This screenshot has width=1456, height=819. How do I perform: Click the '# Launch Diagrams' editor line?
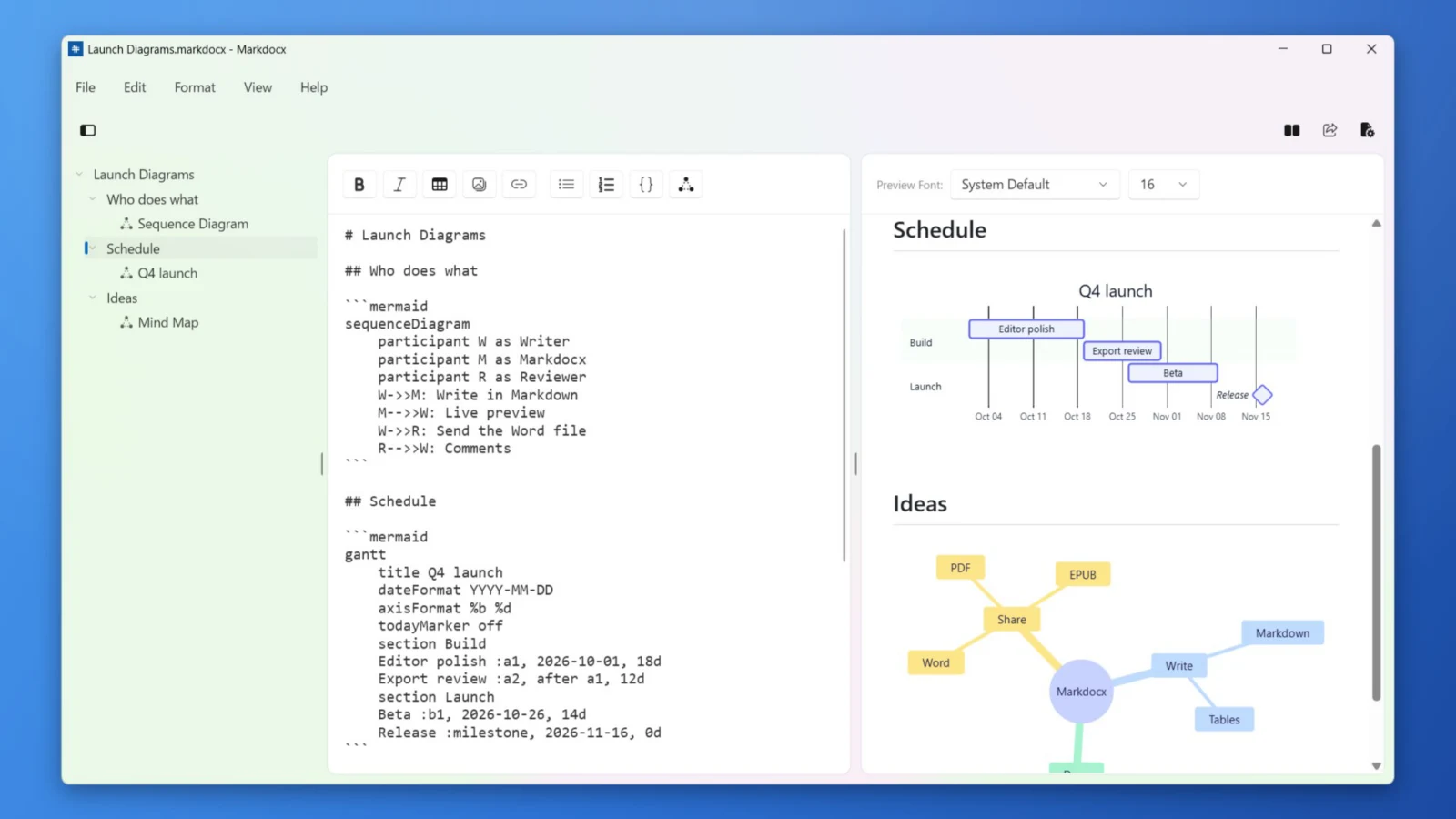pyautogui.click(x=415, y=235)
